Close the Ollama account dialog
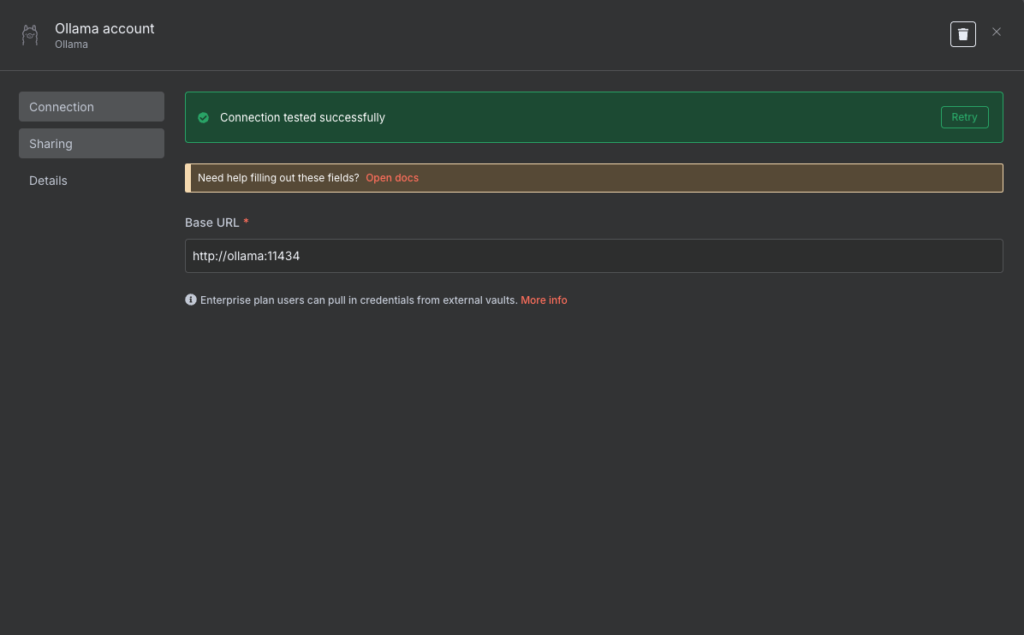Image resolution: width=1024 pixels, height=635 pixels. coord(996,32)
